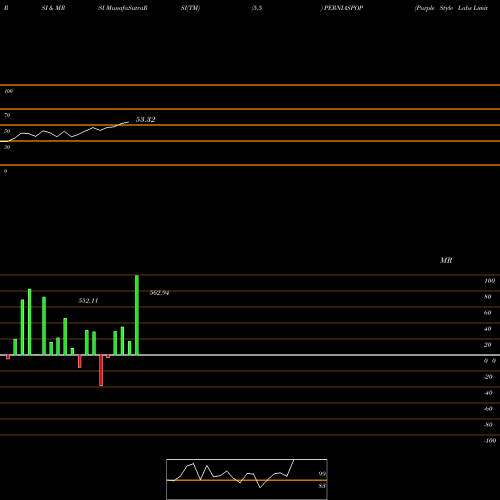Click the MunafaSutra title text
Image resolution: width=500 pixels, height=500 pixels.
click(125, 8)
